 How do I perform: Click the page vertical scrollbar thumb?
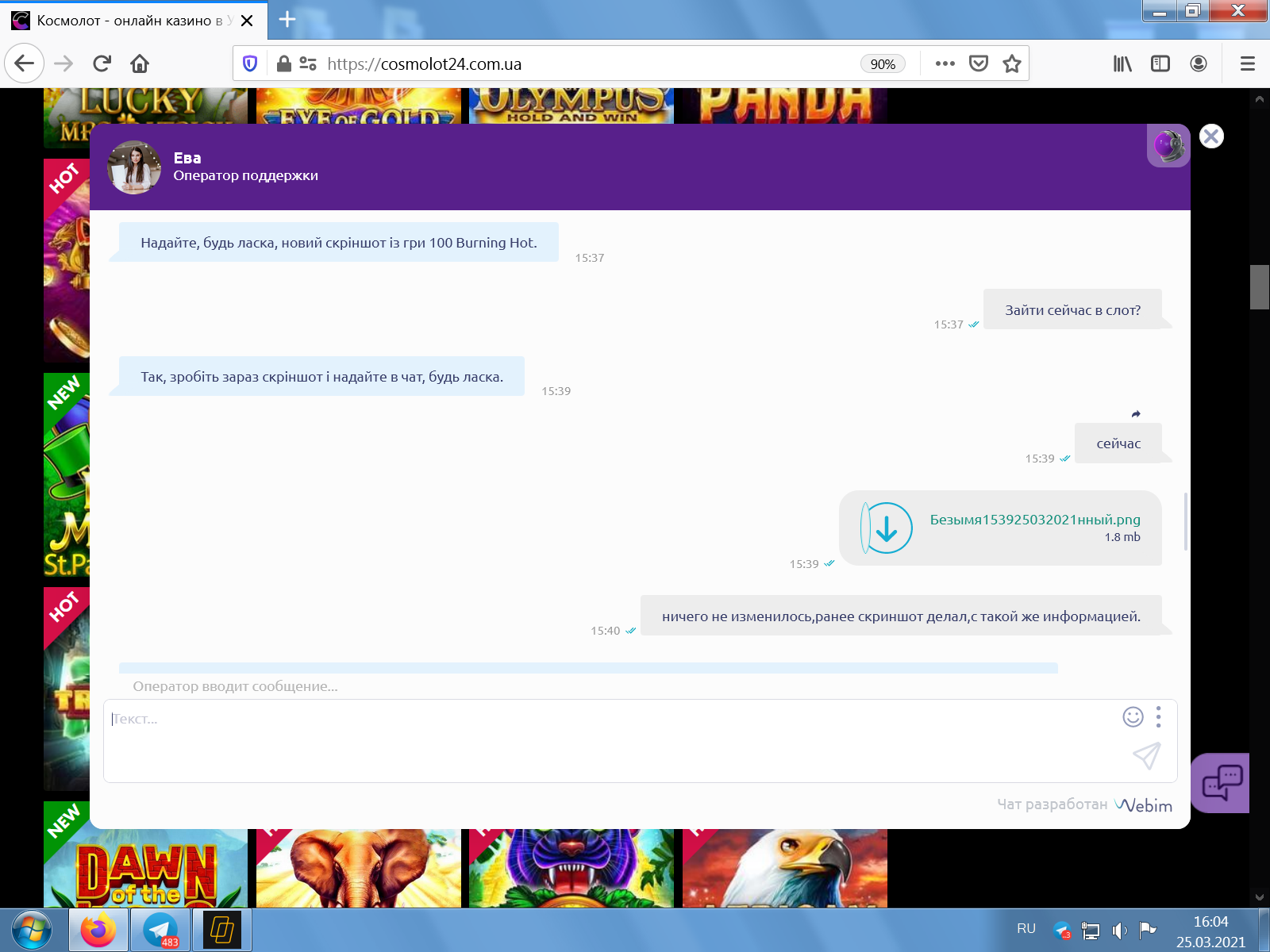click(x=1260, y=287)
